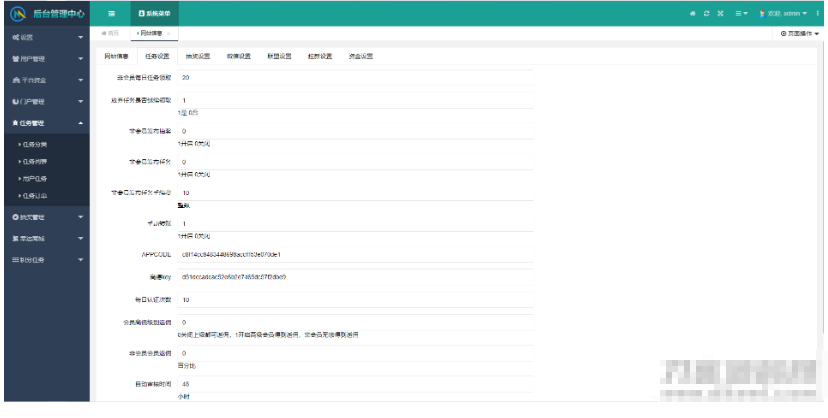Image resolution: width=828 pixels, height=418 pixels.
Task: Expand the 设置 sidebar menu arrow
Action: [81, 37]
